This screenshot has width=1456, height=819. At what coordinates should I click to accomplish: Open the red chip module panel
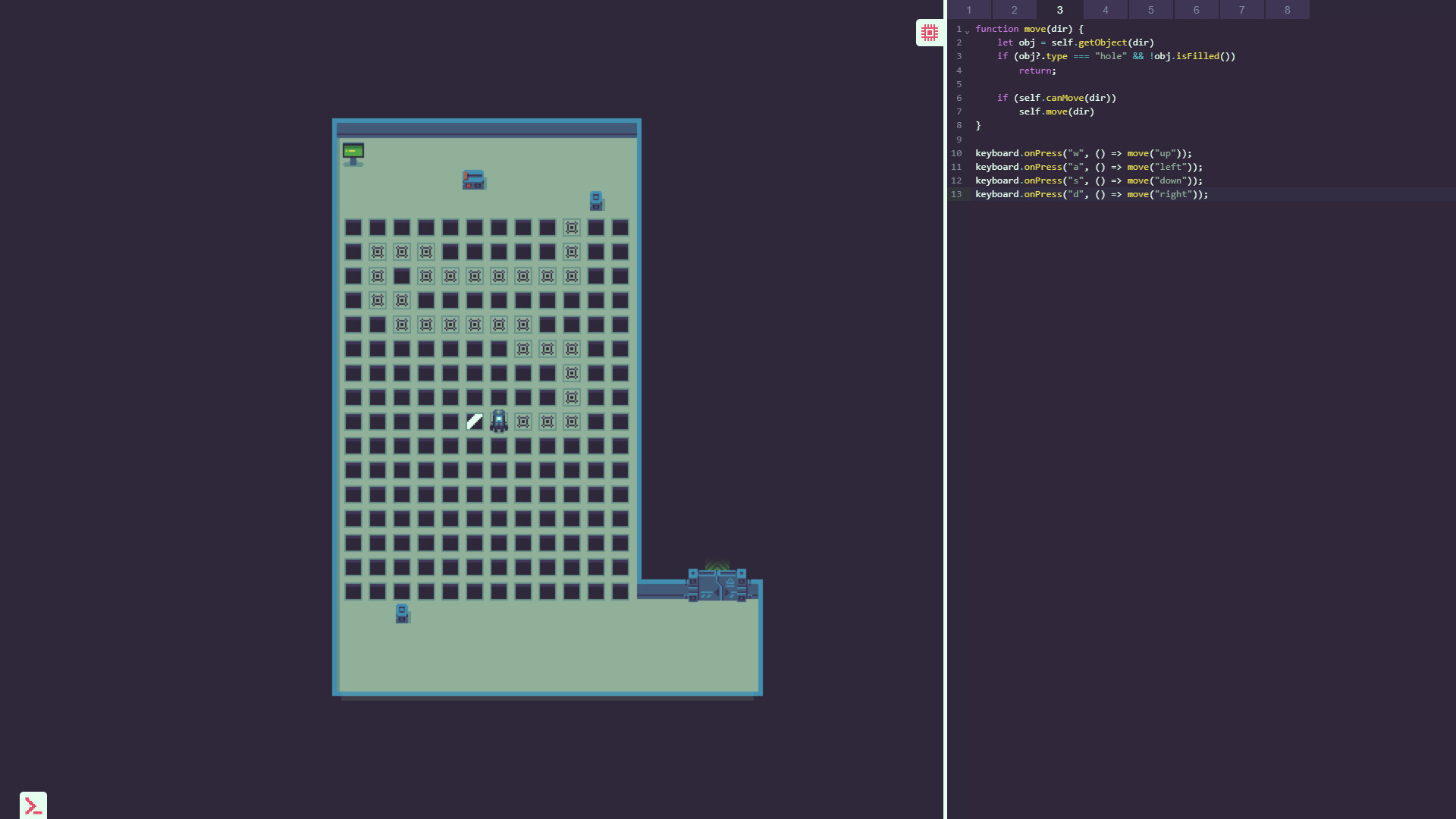(x=930, y=33)
